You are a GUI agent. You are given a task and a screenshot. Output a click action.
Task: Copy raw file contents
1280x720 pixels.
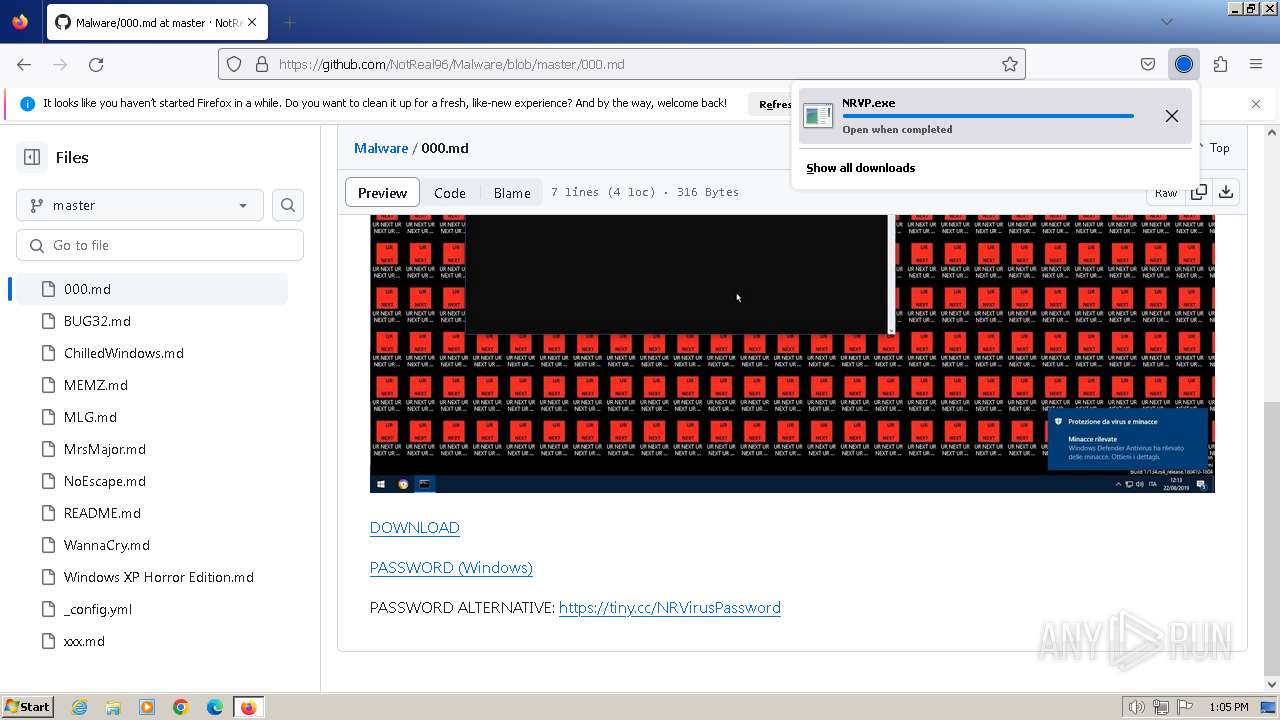point(1199,192)
